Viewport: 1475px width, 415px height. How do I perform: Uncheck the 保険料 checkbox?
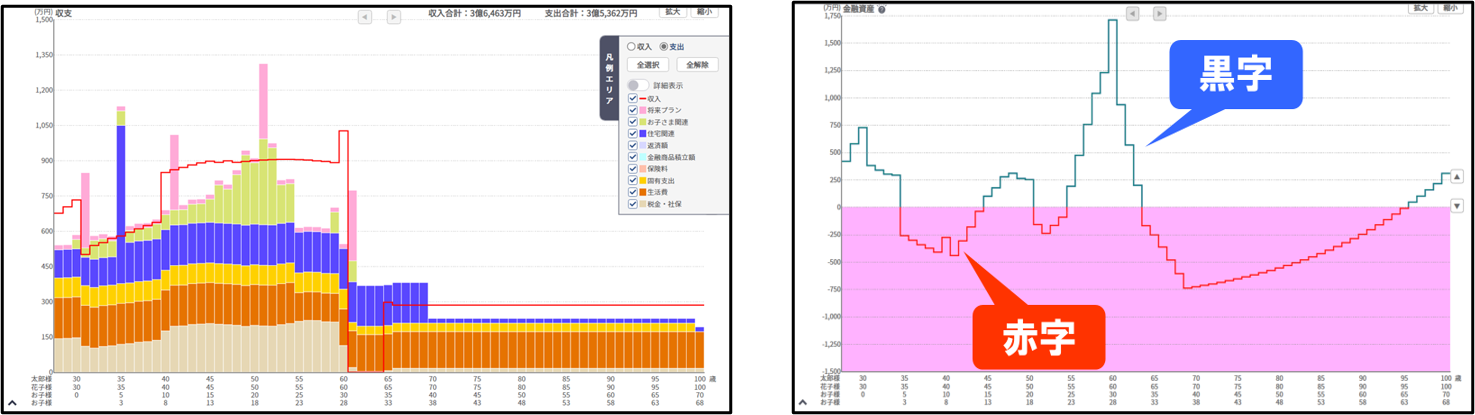[632, 169]
